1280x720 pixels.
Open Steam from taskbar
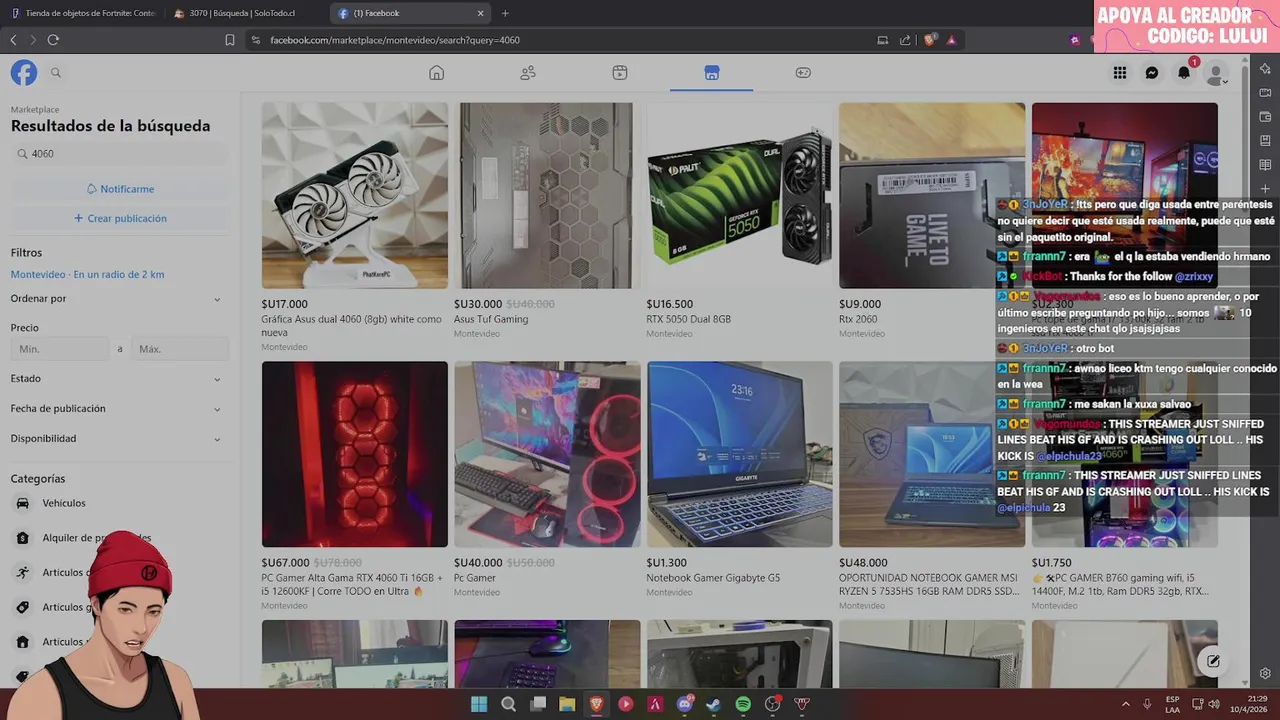(x=714, y=704)
